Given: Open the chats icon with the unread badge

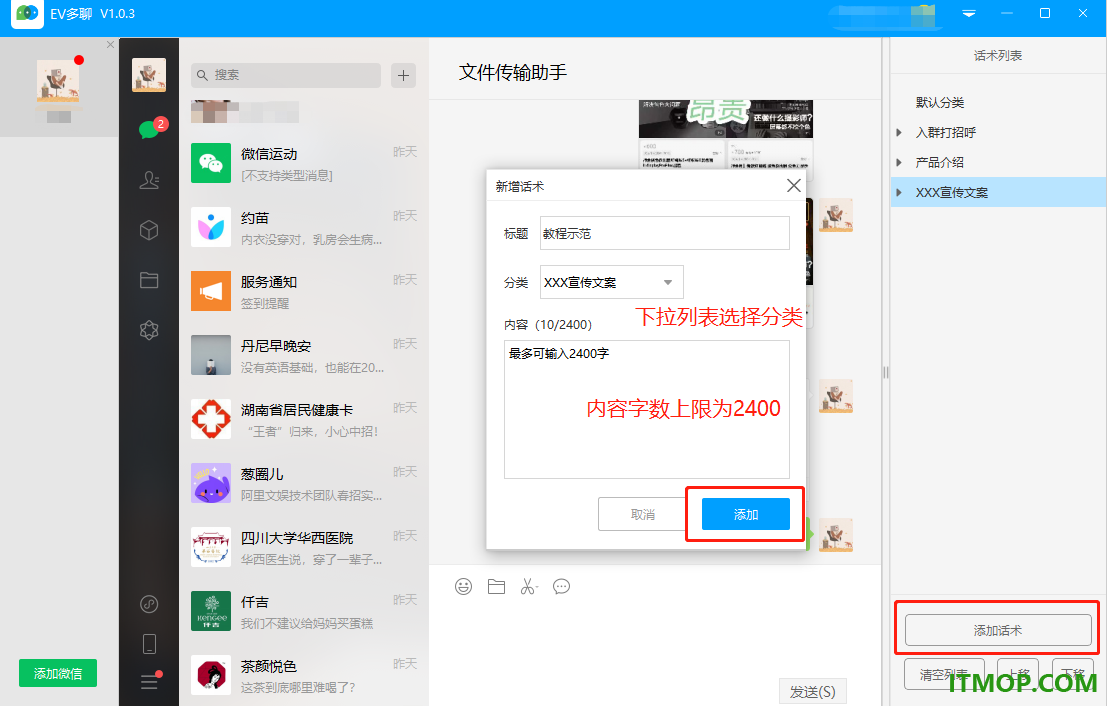Looking at the screenshot, I should coord(150,129).
